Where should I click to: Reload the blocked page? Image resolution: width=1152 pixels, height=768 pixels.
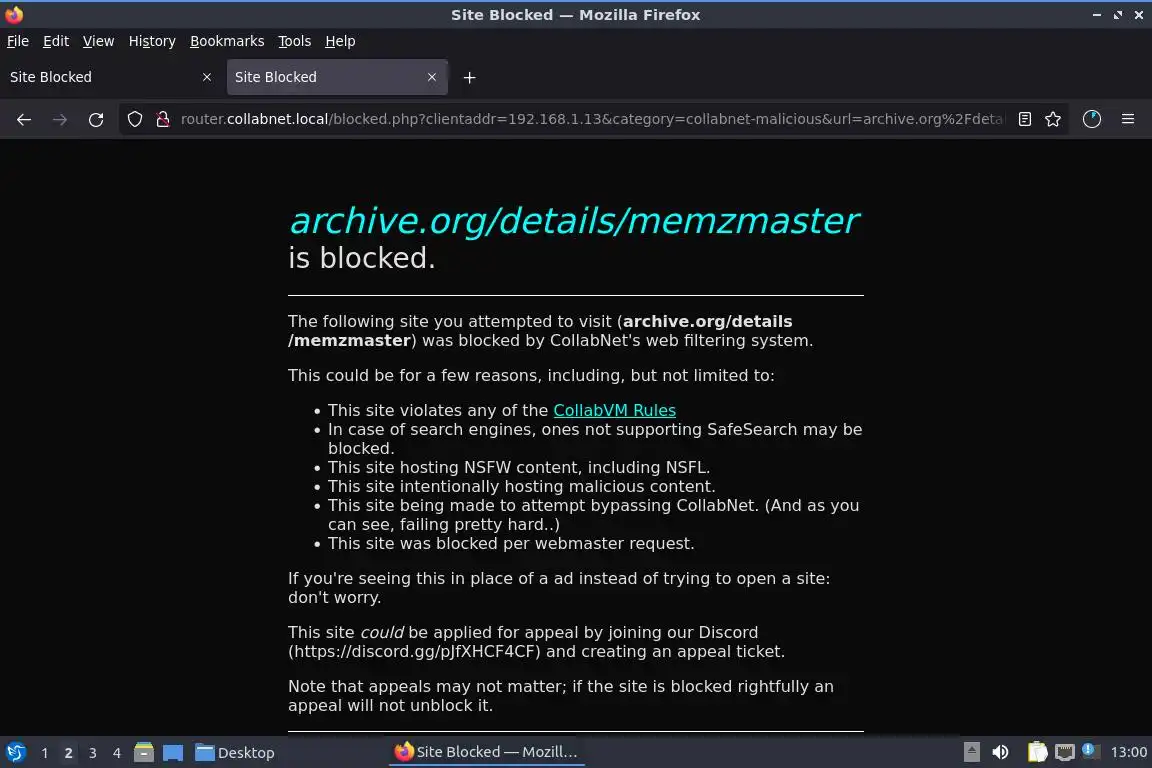(x=96, y=119)
